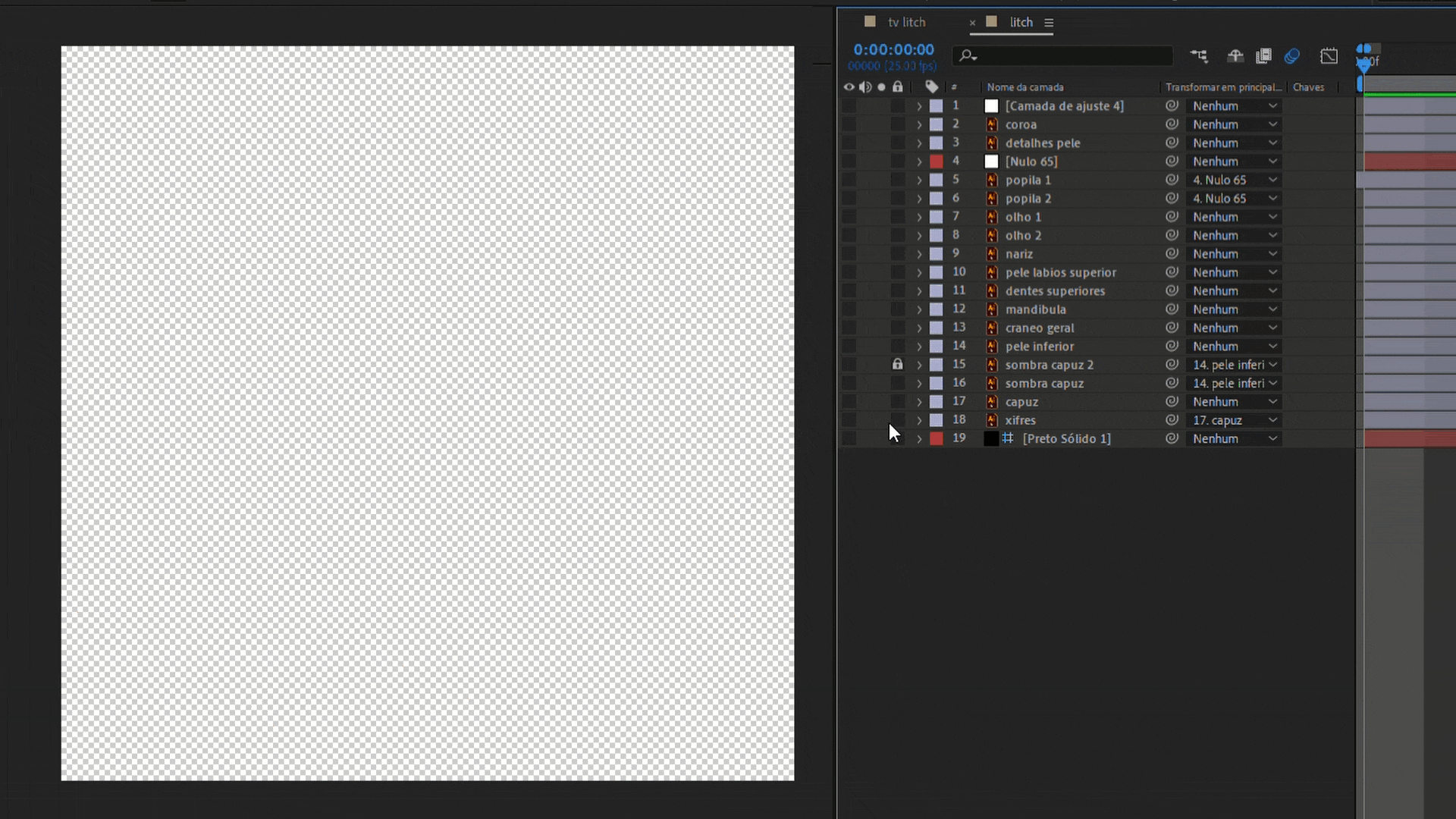Click the Nome da camada column header

pyautogui.click(x=1025, y=87)
